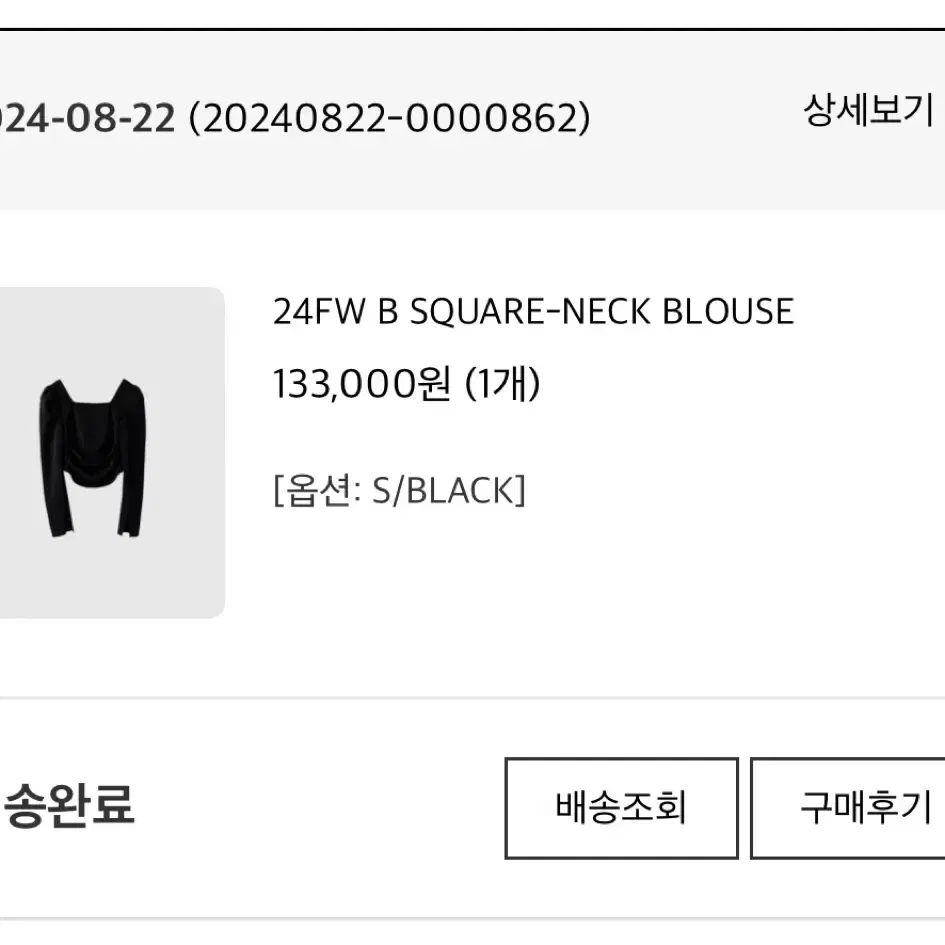Click the 배송조회 delivery tracking button
This screenshot has width=945, height=945.
coord(621,808)
